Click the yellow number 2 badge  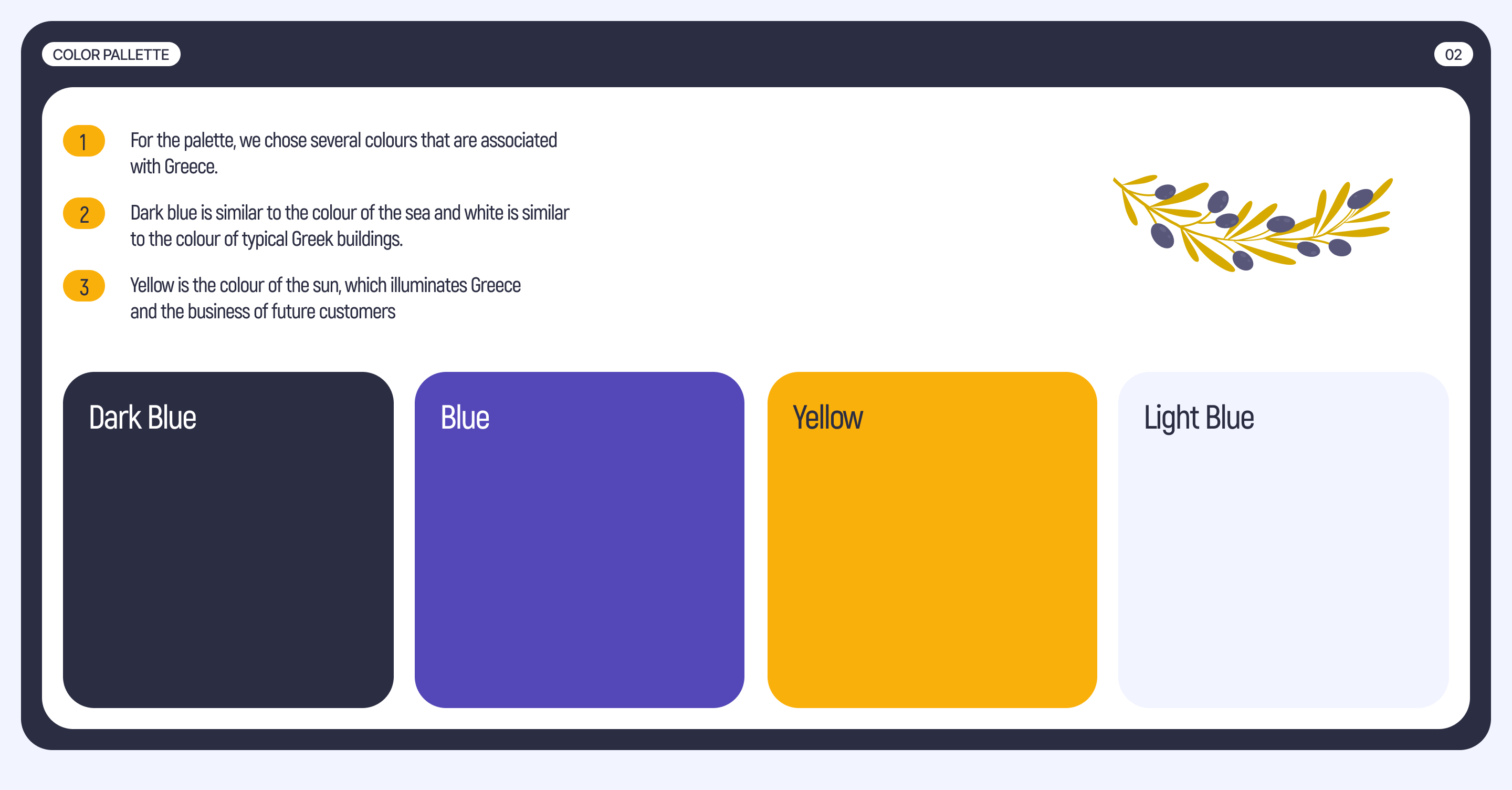(x=84, y=214)
